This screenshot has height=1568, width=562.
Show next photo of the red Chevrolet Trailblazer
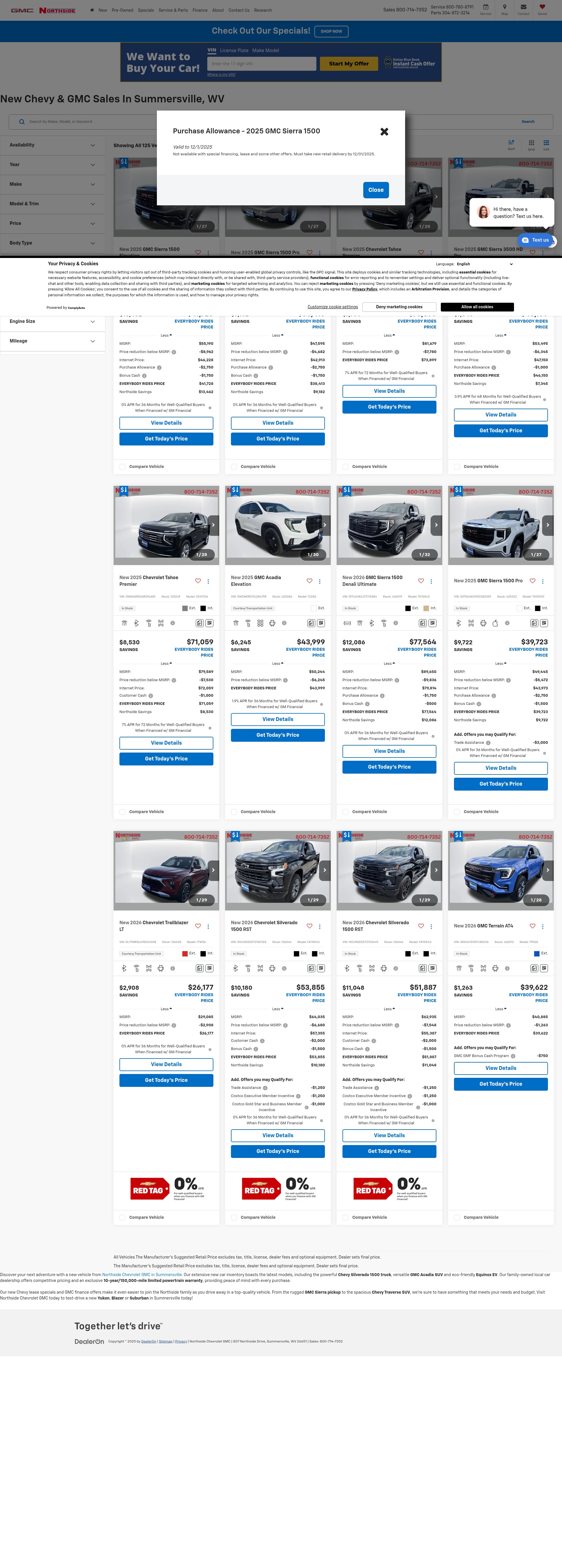point(213,870)
